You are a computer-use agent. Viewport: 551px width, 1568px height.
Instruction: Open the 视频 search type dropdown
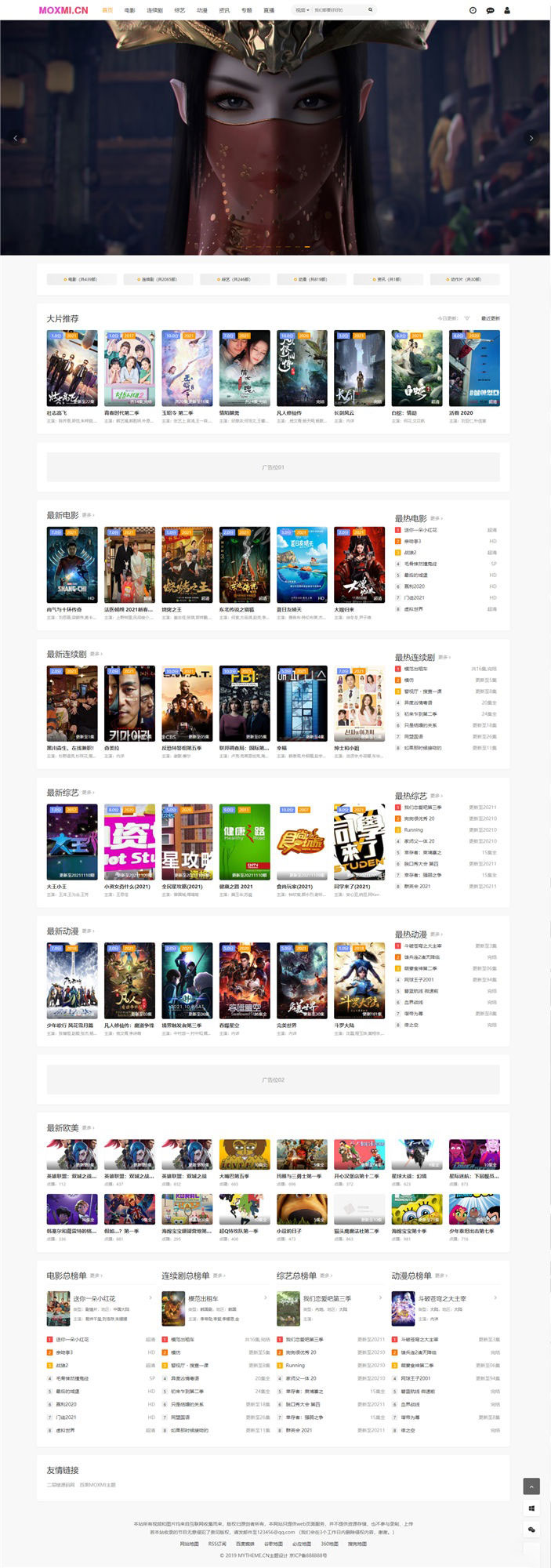(302, 10)
